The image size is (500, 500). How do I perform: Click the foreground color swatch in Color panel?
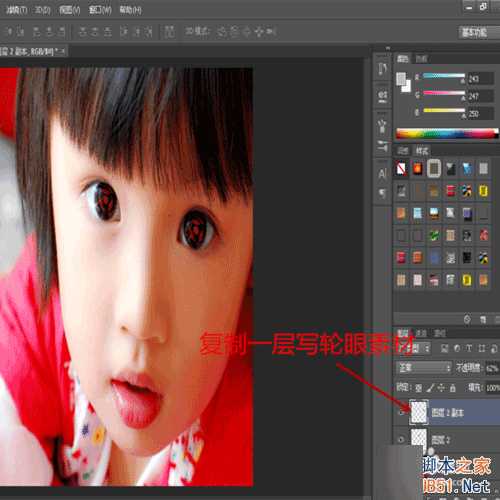[401, 79]
